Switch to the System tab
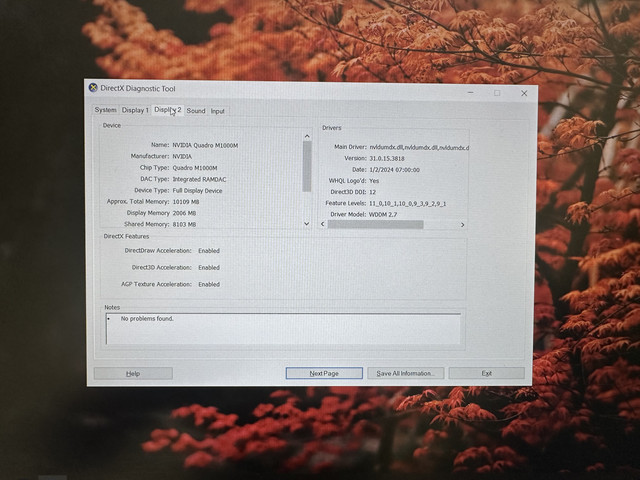The width and height of the screenshot is (640, 480). click(x=105, y=110)
